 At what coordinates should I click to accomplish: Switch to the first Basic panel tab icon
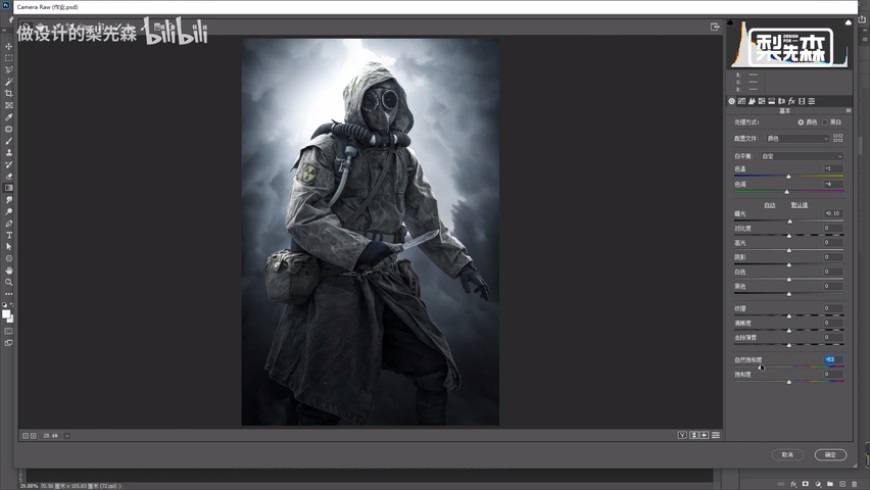point(732,101)
